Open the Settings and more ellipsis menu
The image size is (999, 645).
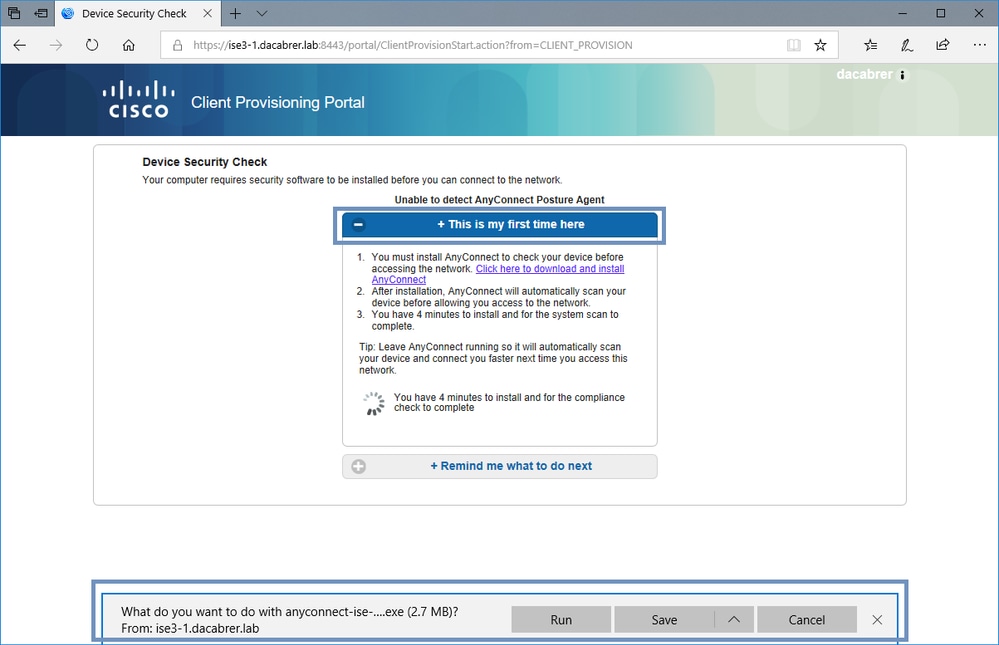979,45
